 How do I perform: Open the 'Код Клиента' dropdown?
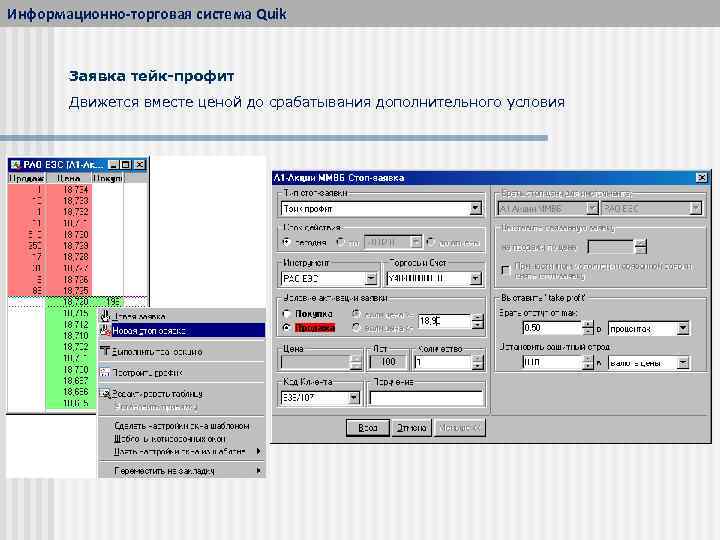(354, 398)
